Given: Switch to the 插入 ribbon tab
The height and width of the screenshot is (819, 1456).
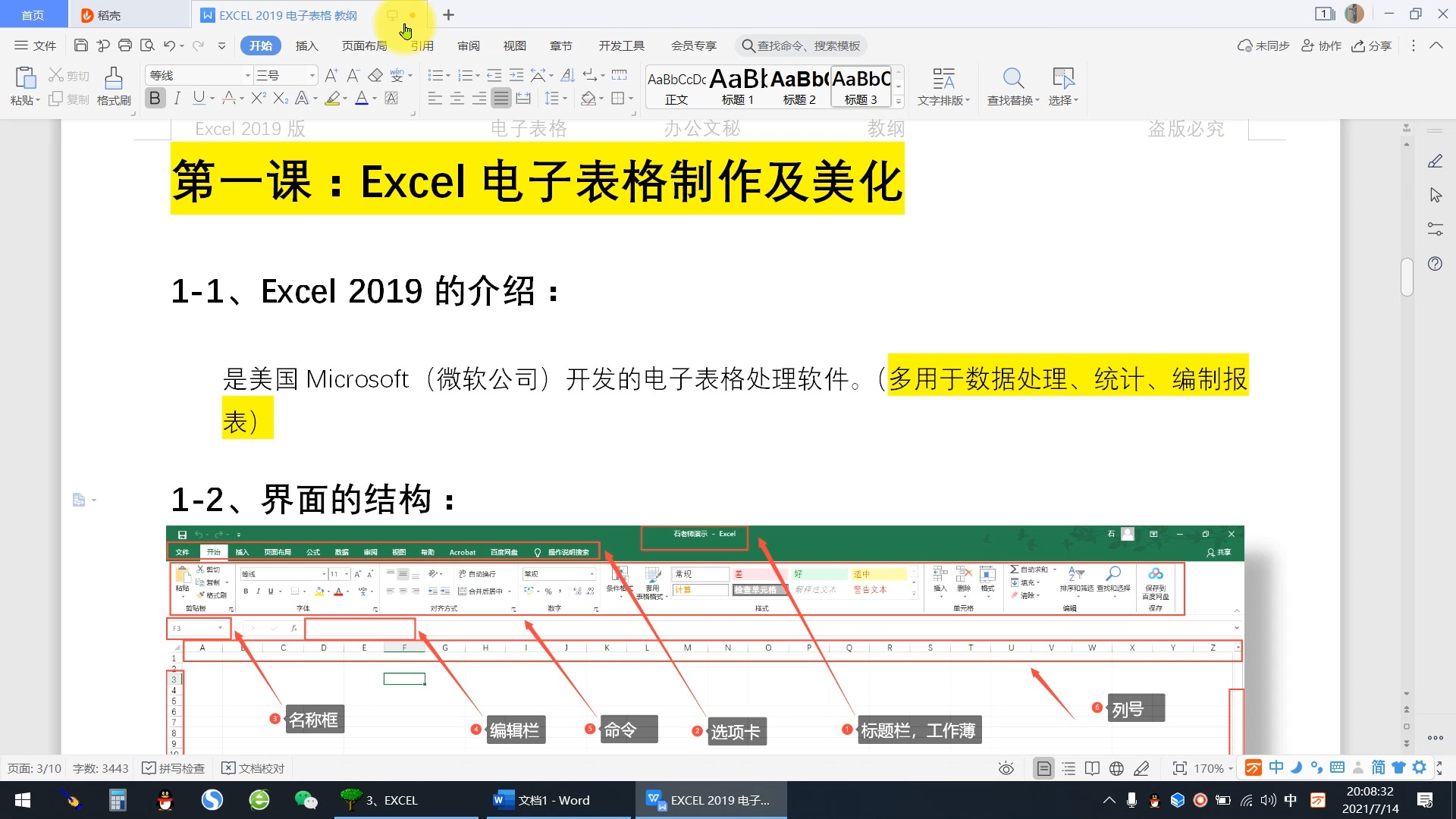Looking at the screenshot, I should pyautogui.click(x=306, y=45).
